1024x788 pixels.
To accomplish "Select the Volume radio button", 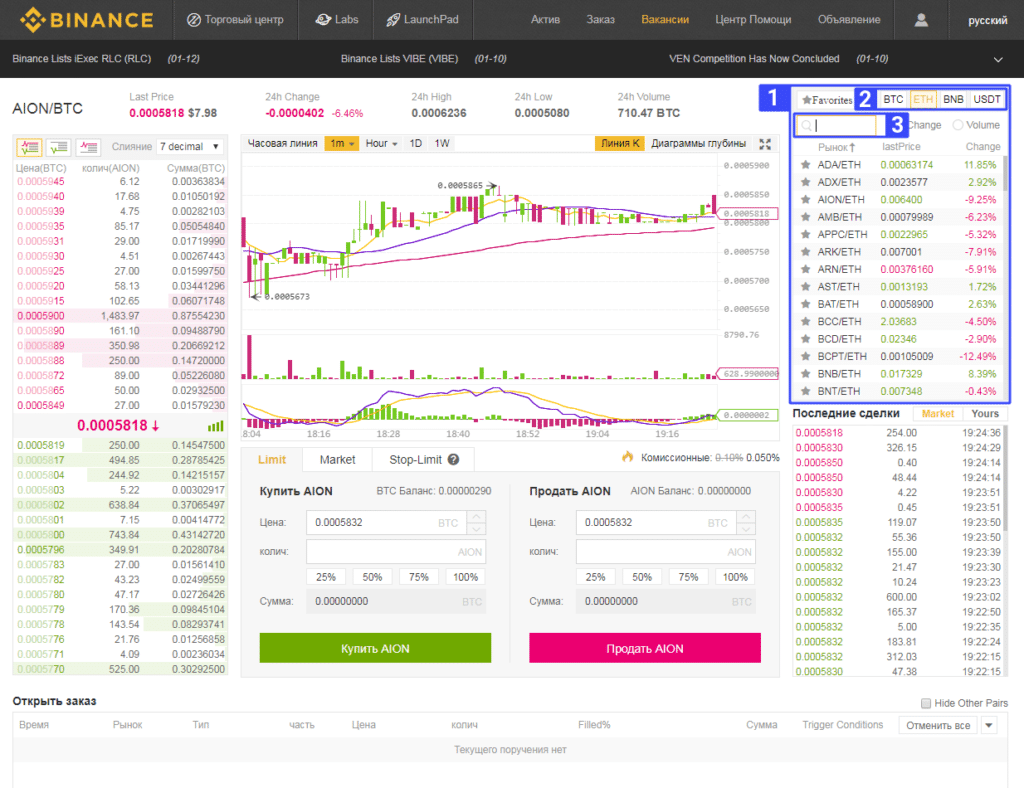I will 957,125.
